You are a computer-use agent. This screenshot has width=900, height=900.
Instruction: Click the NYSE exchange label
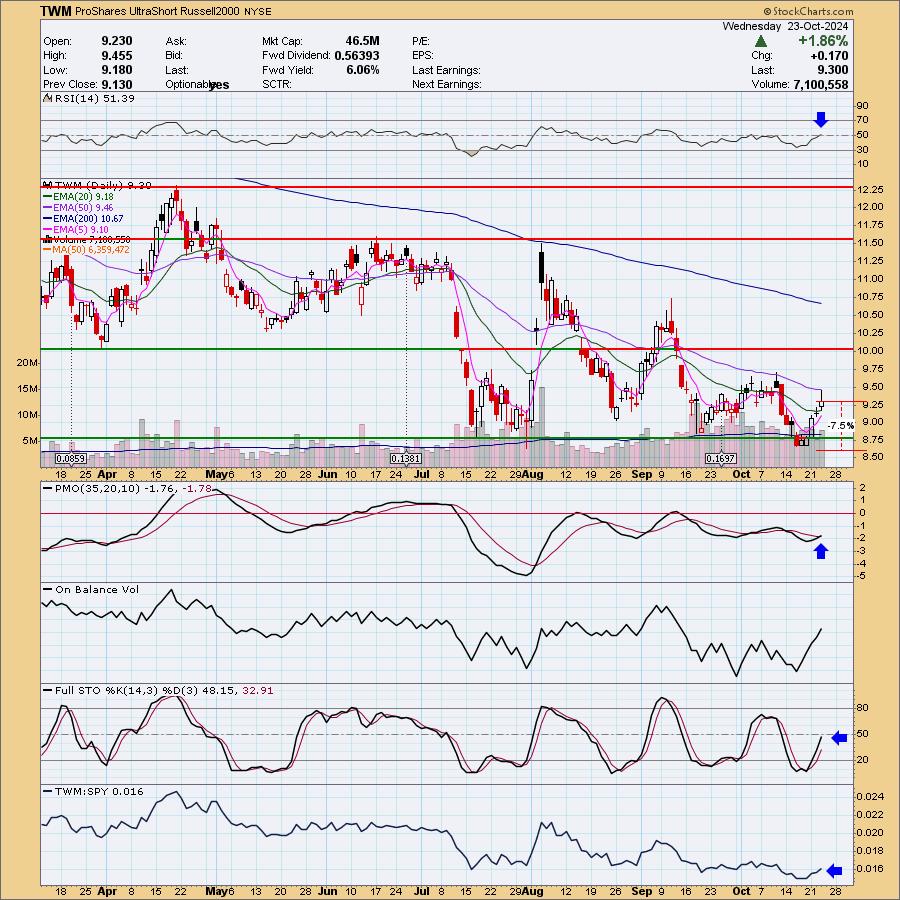pos(257,11)
